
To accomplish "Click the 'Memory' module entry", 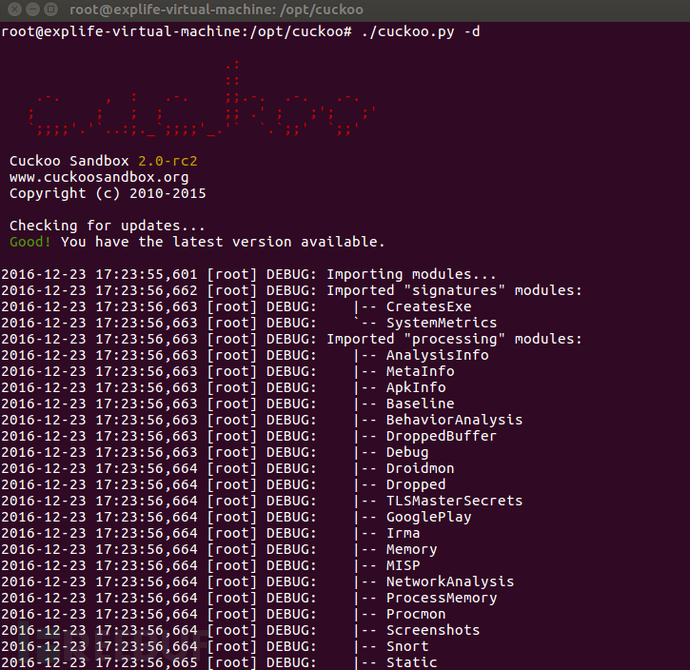I will (411, 549).
